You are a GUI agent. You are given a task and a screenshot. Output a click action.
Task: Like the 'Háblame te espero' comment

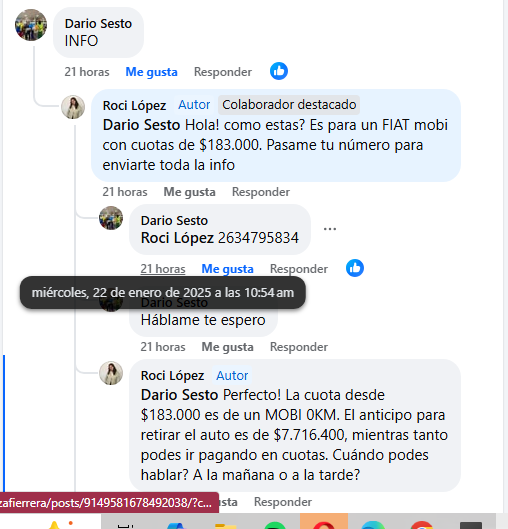coord(227,347)
